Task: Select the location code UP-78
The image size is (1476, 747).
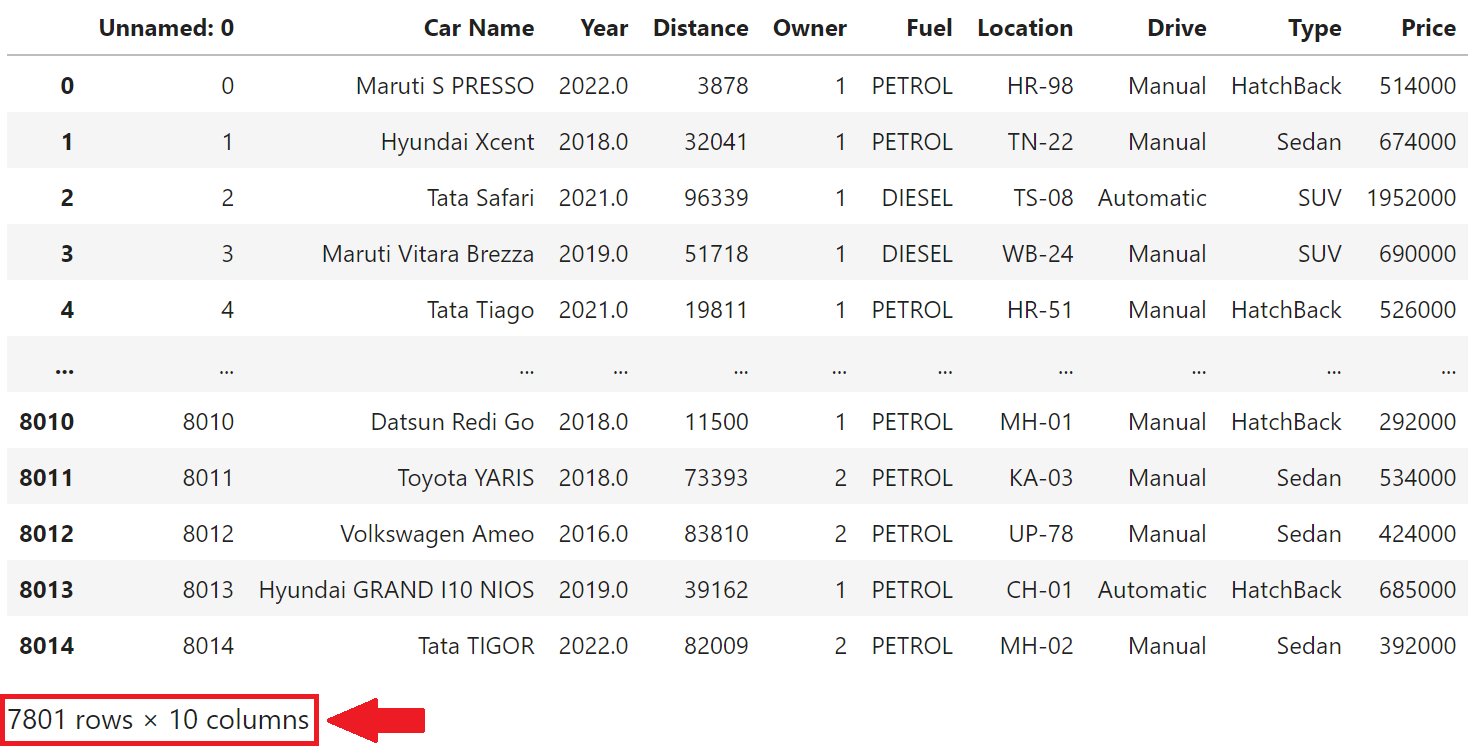Action: pos(1041,534)
